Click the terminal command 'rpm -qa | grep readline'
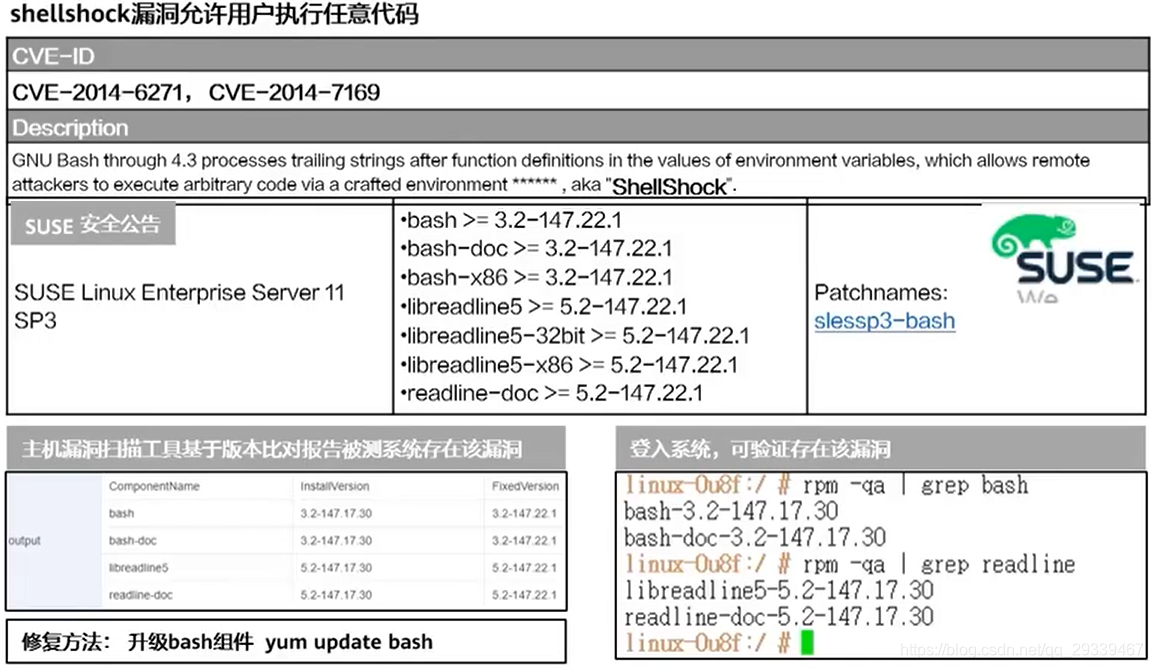The width and height of the screenshot is (1153, 668). coord(939,564)
